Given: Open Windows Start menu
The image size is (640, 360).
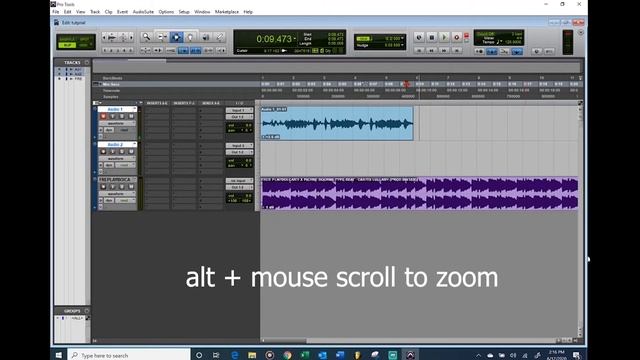Looking at the screenshot, I should pos(59,355).
